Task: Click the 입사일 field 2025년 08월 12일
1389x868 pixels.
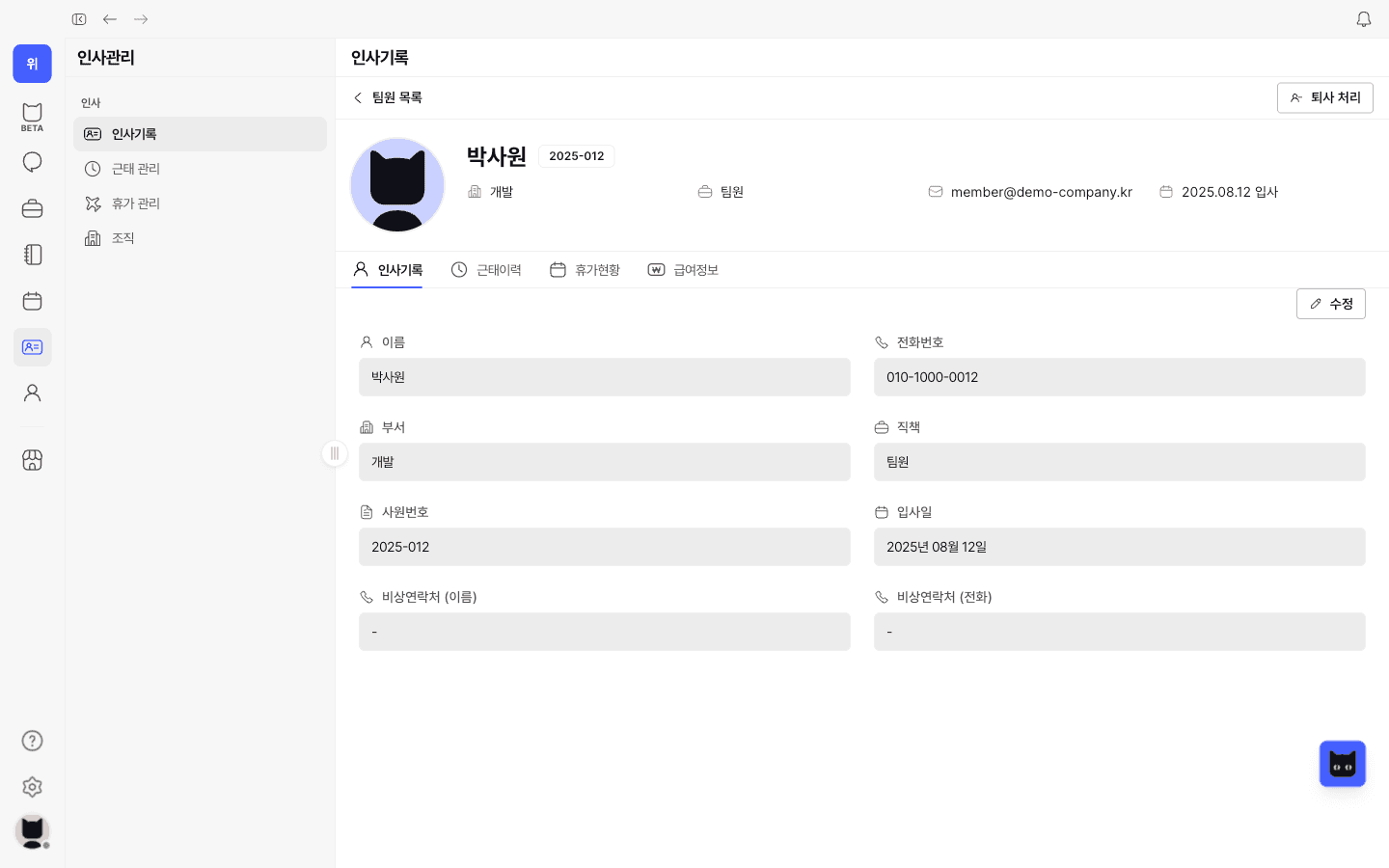Action: coord(1120,547)
